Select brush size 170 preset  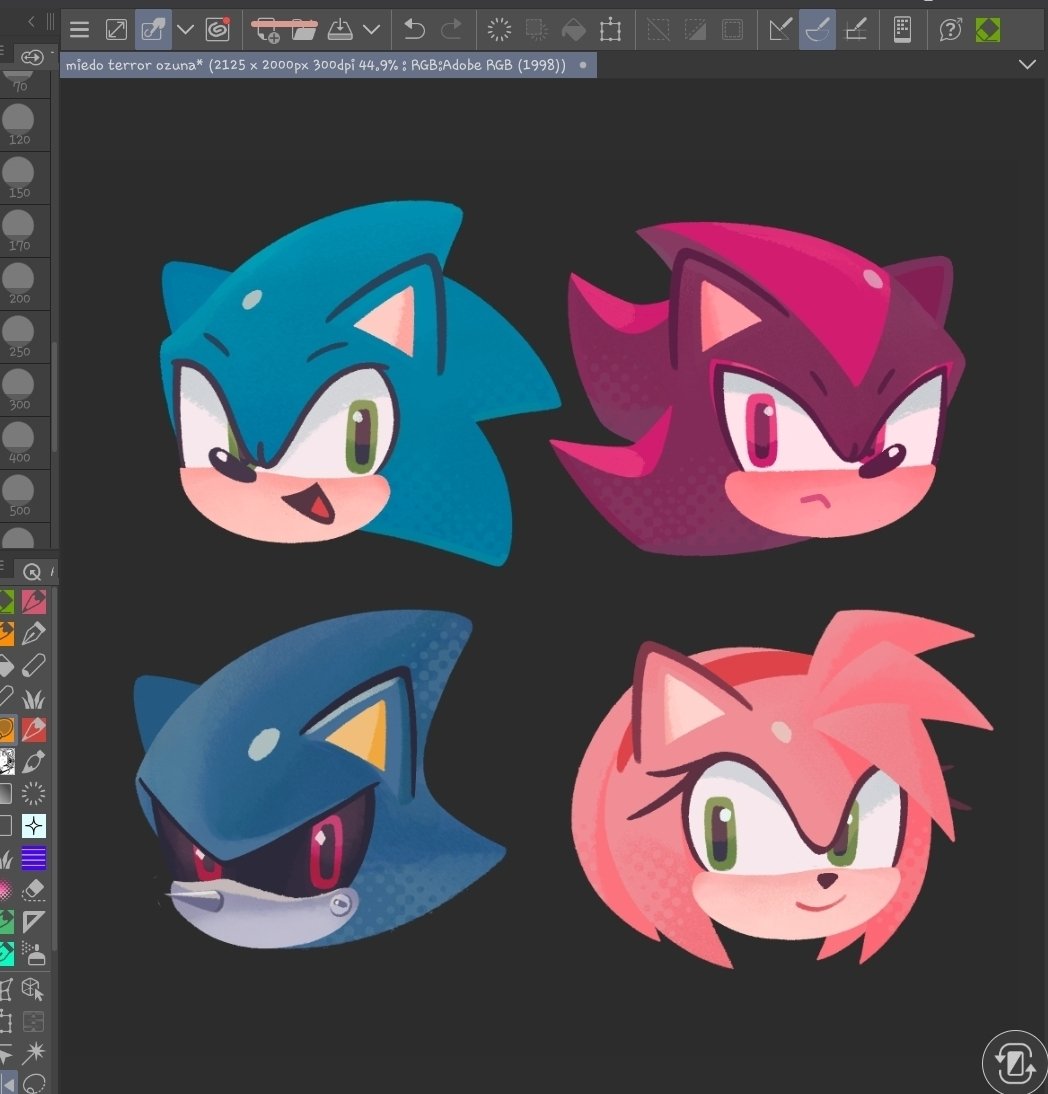(x=19, y=232)
